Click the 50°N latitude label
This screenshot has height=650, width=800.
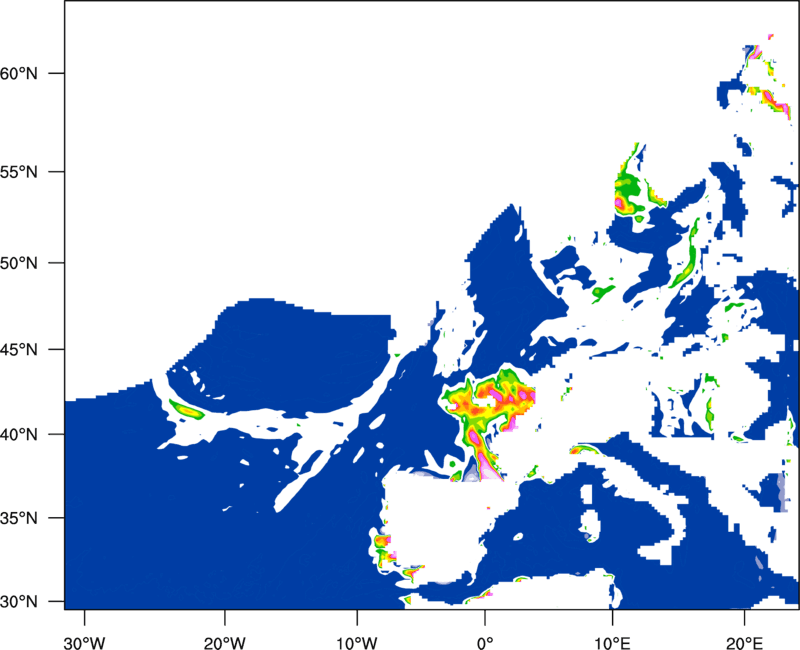click(19, 263)
